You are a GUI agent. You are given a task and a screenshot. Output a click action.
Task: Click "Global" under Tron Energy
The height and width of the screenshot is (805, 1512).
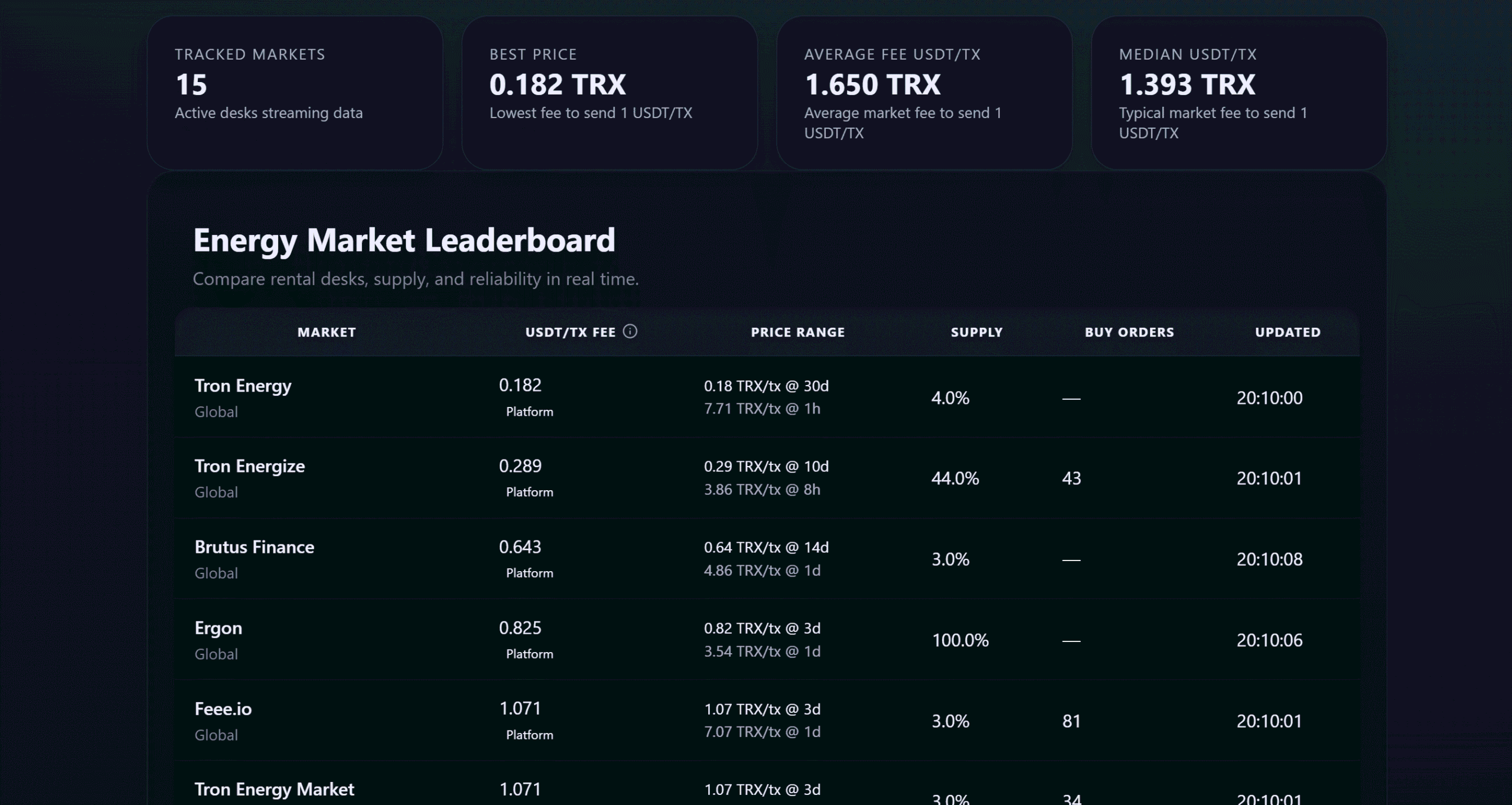(216, 412)
